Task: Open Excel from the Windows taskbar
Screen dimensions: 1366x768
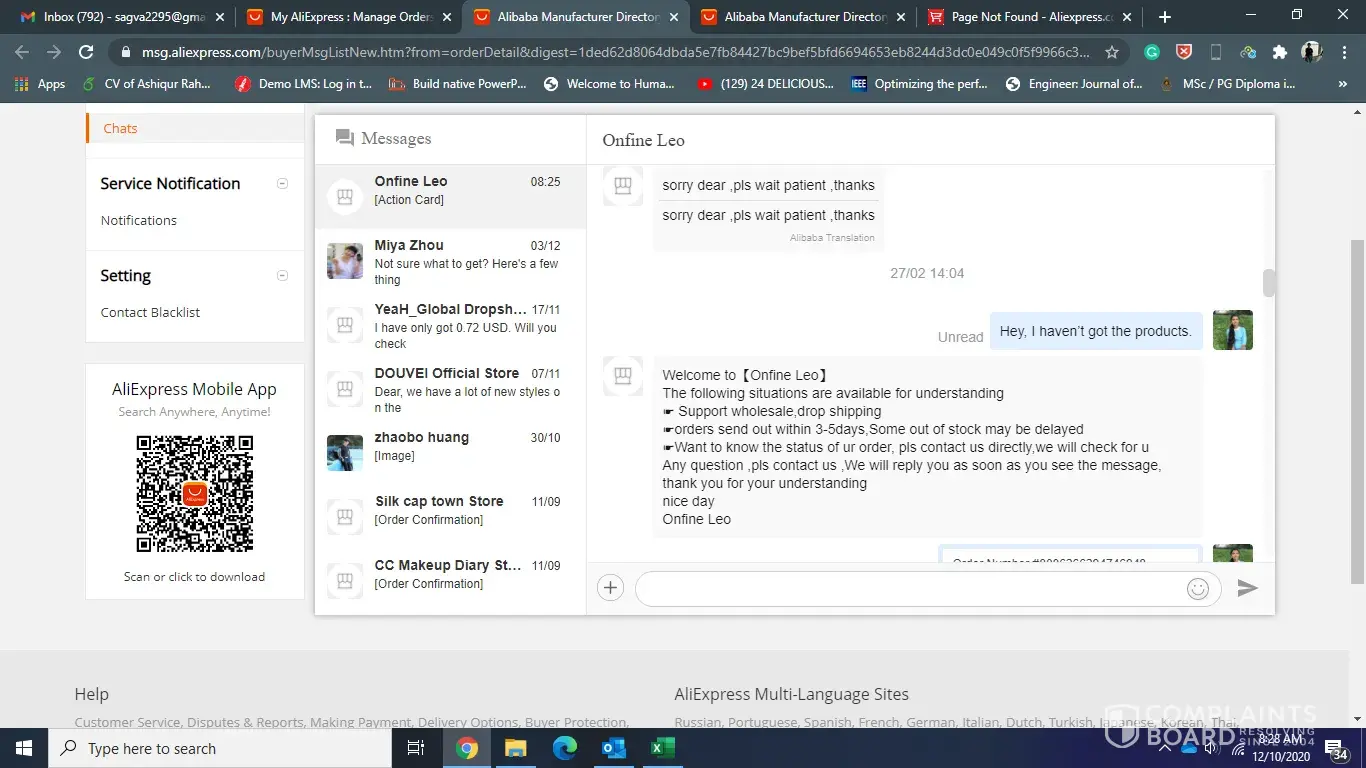Action: click(x=662, y=748)
